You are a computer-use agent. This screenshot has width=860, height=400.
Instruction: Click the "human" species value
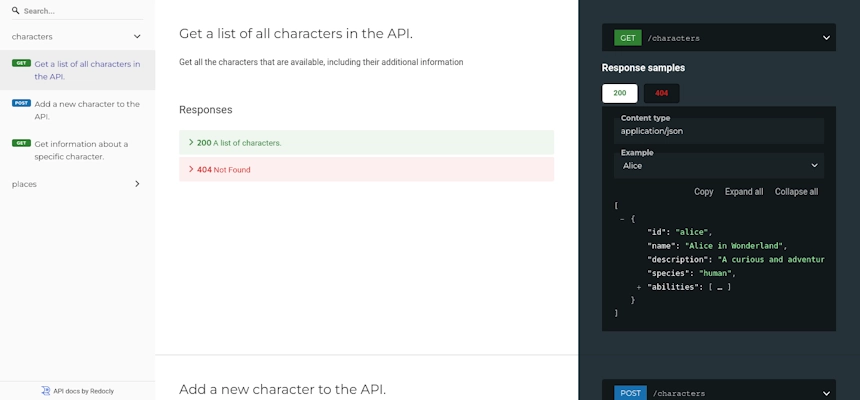point(715,273)
